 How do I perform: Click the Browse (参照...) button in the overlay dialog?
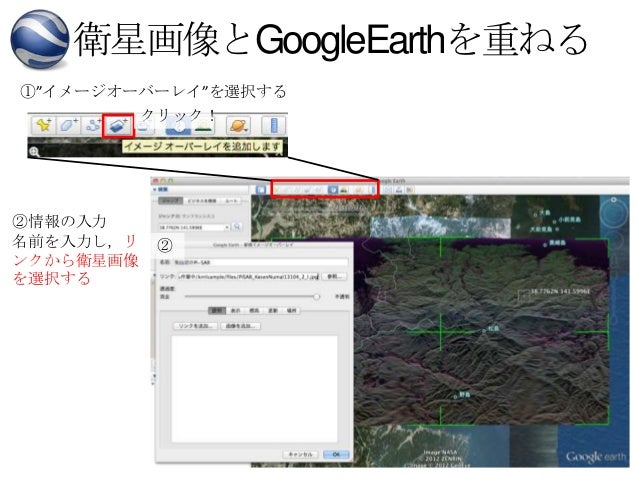click(334, 277)
